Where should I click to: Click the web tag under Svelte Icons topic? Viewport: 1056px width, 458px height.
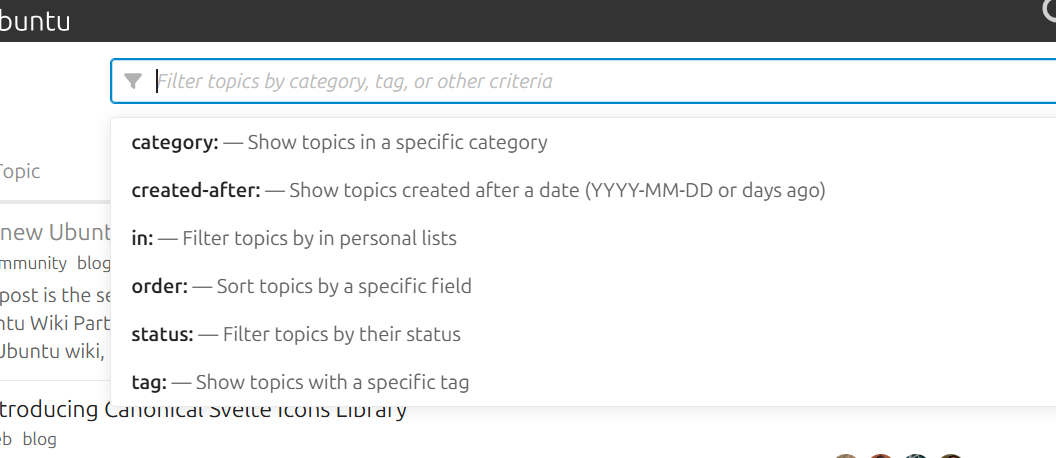click(x=5, y=439)
